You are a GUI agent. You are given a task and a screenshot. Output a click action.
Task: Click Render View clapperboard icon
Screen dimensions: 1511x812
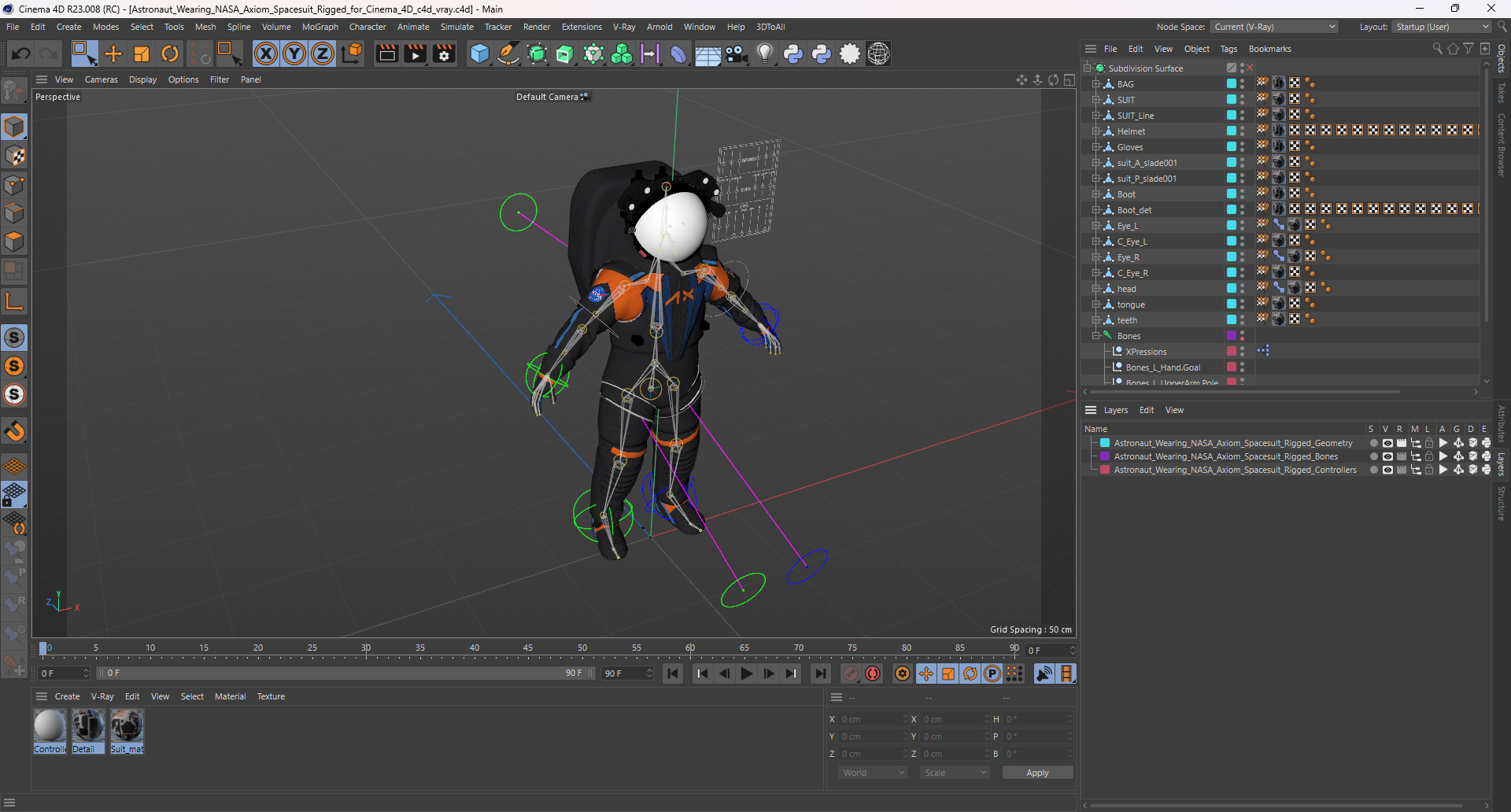click(x=386, y=54)
